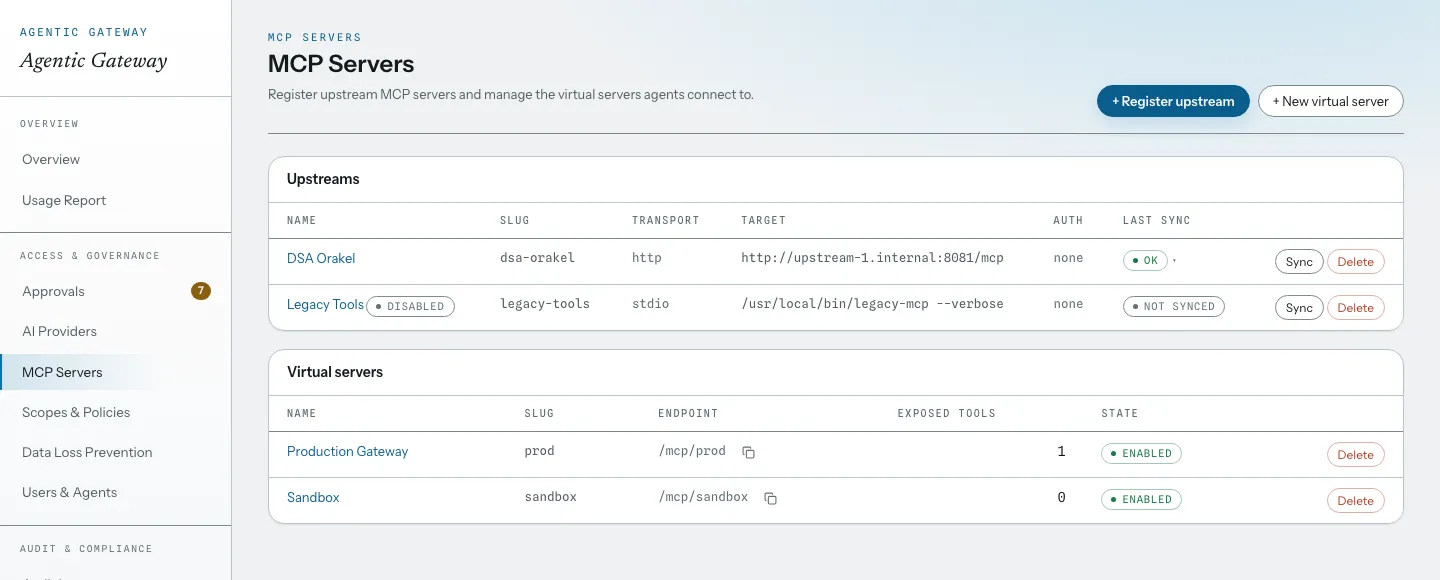Viewport: 1440px width, 580px height.
Task: Open the Production Gateway virtual server
Action: (347, 451)
